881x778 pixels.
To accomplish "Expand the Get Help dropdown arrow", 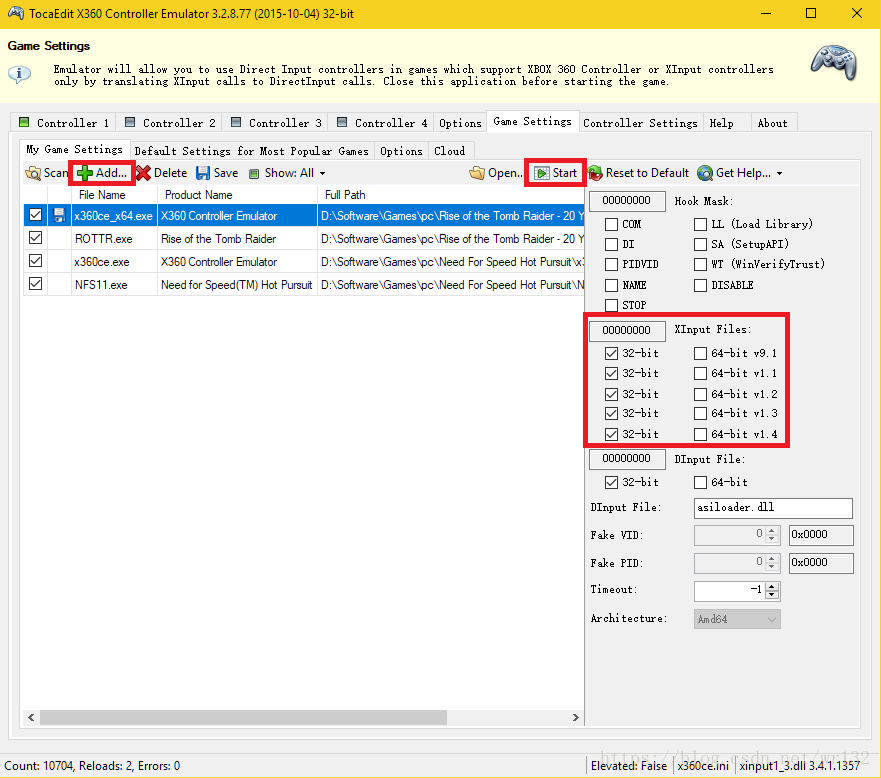I will [779, 174].
